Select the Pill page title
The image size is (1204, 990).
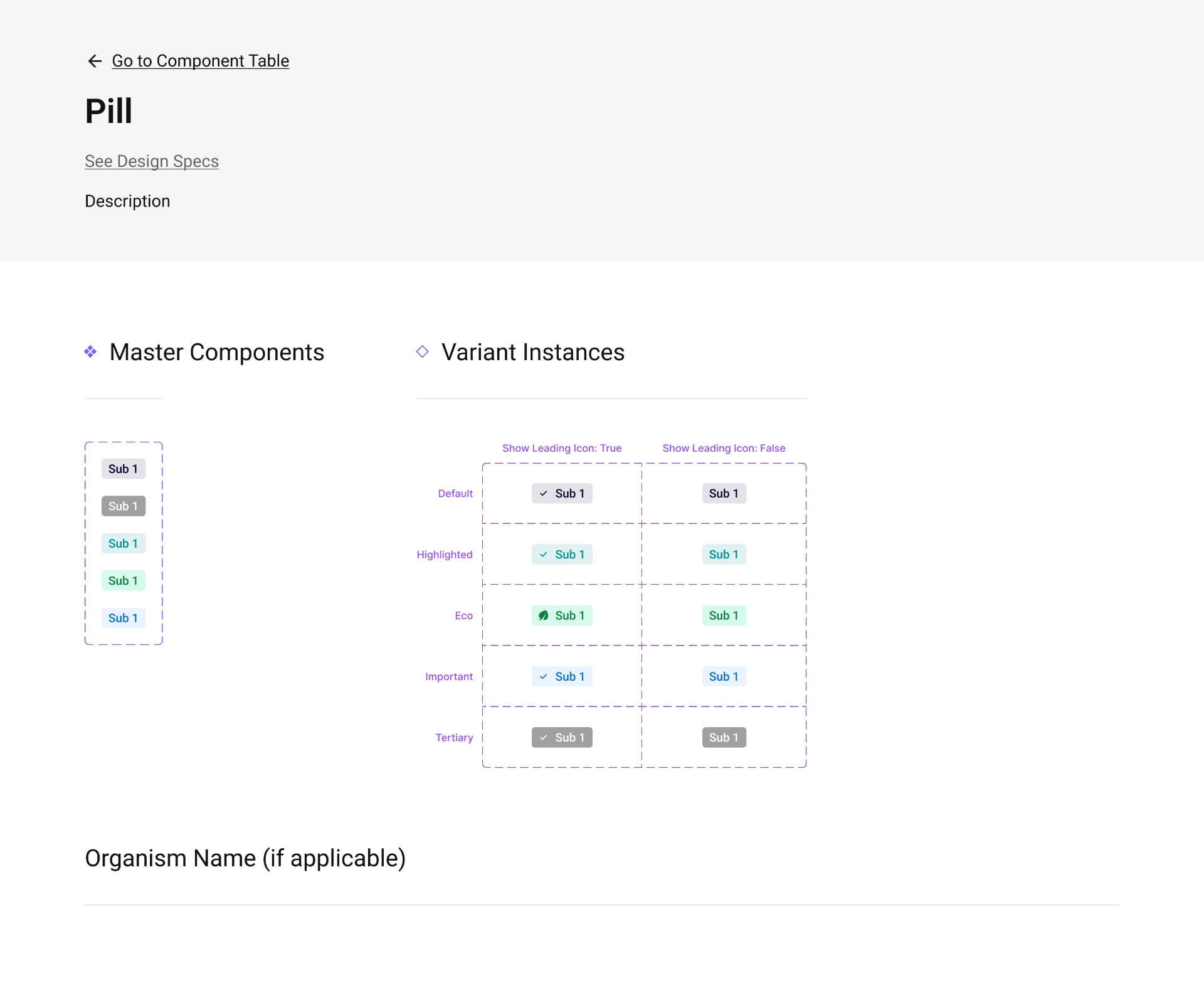coord(108,111)
